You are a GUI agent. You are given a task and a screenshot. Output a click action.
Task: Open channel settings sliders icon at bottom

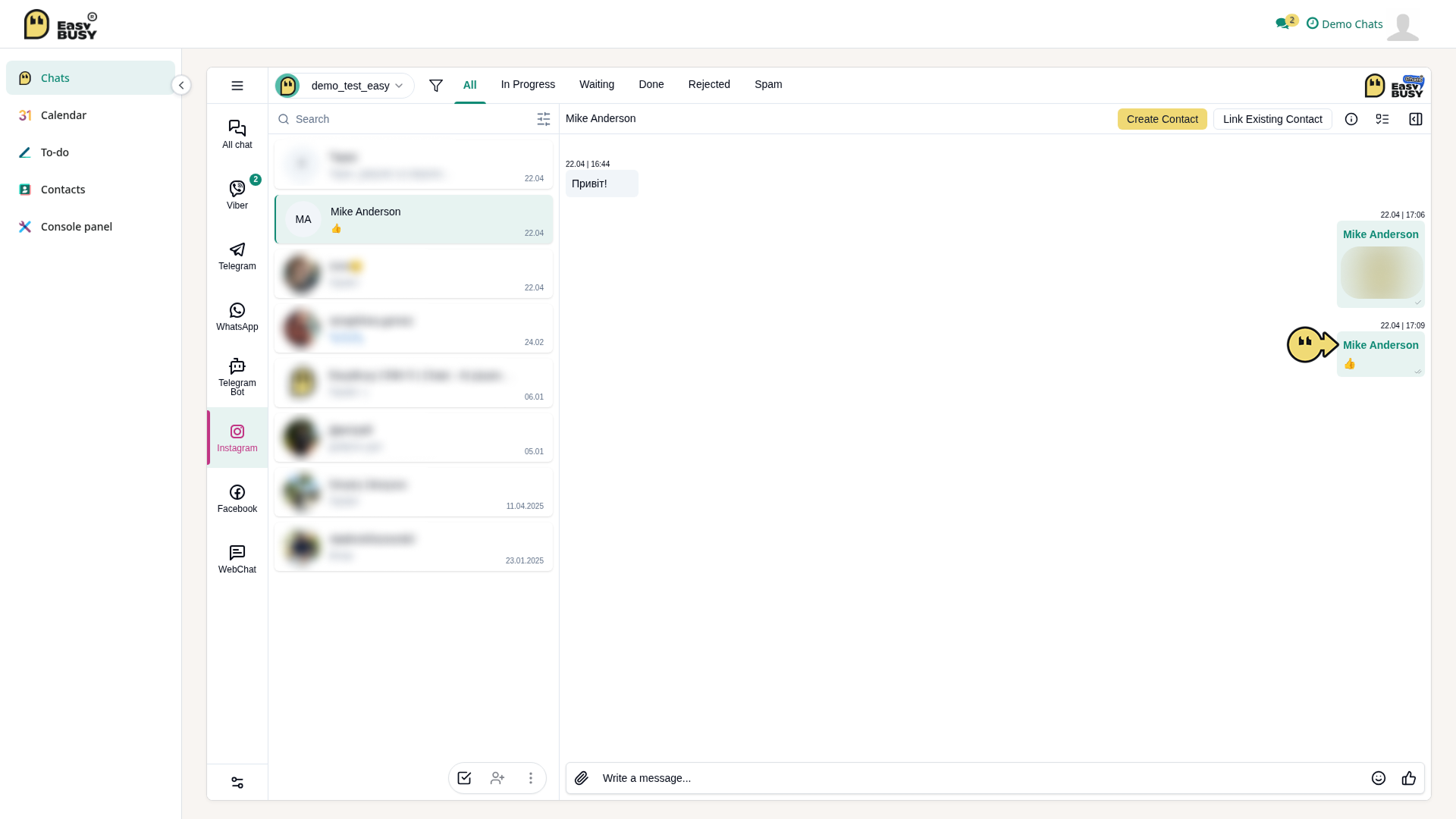(x=237, y=783)
